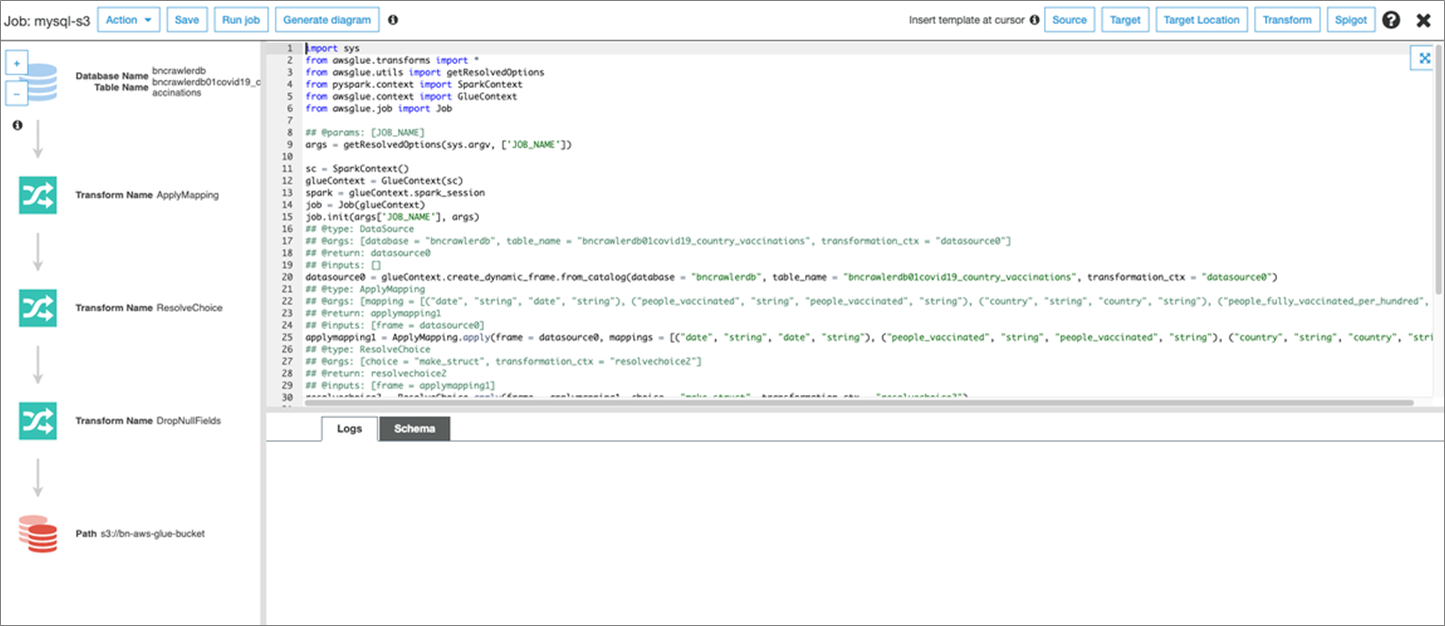Open the Action dropdown menu
1445x626 pixels.
tap(128, 19)
